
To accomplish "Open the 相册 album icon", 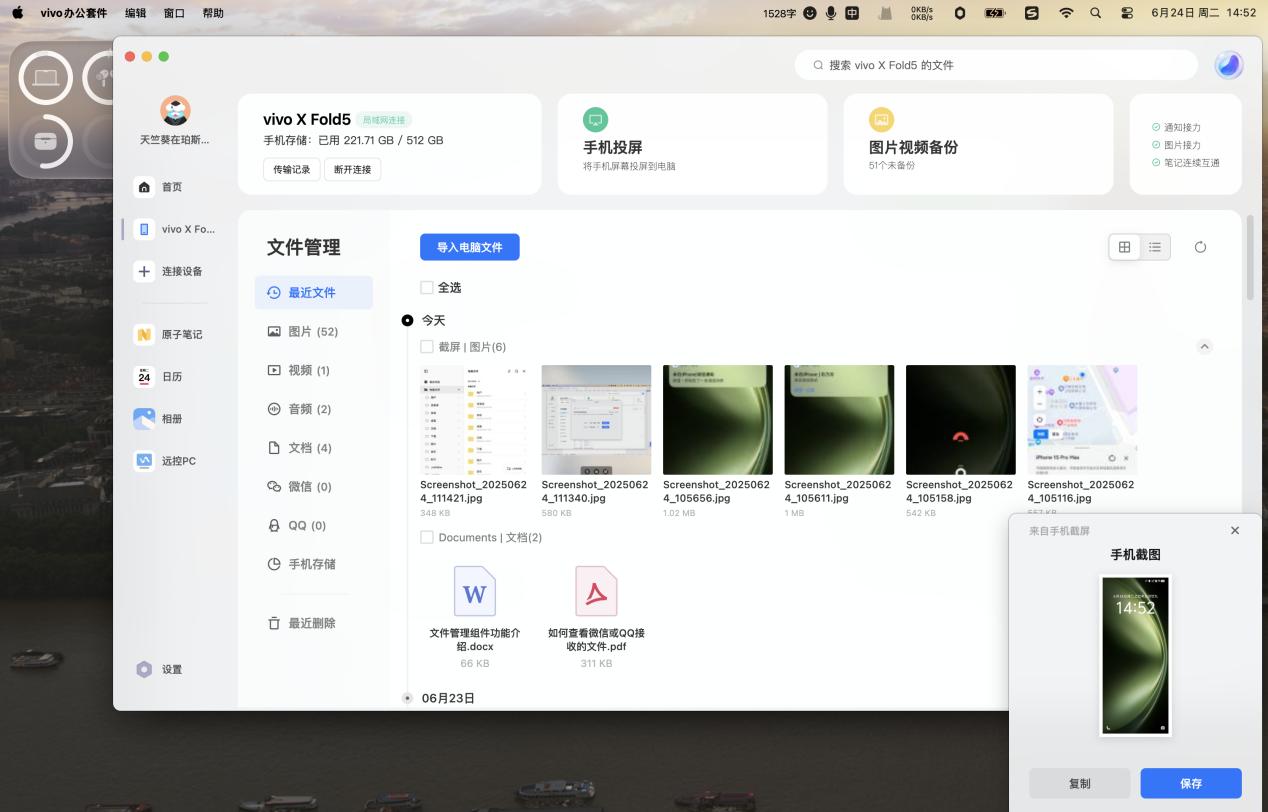I will (144, 419).
